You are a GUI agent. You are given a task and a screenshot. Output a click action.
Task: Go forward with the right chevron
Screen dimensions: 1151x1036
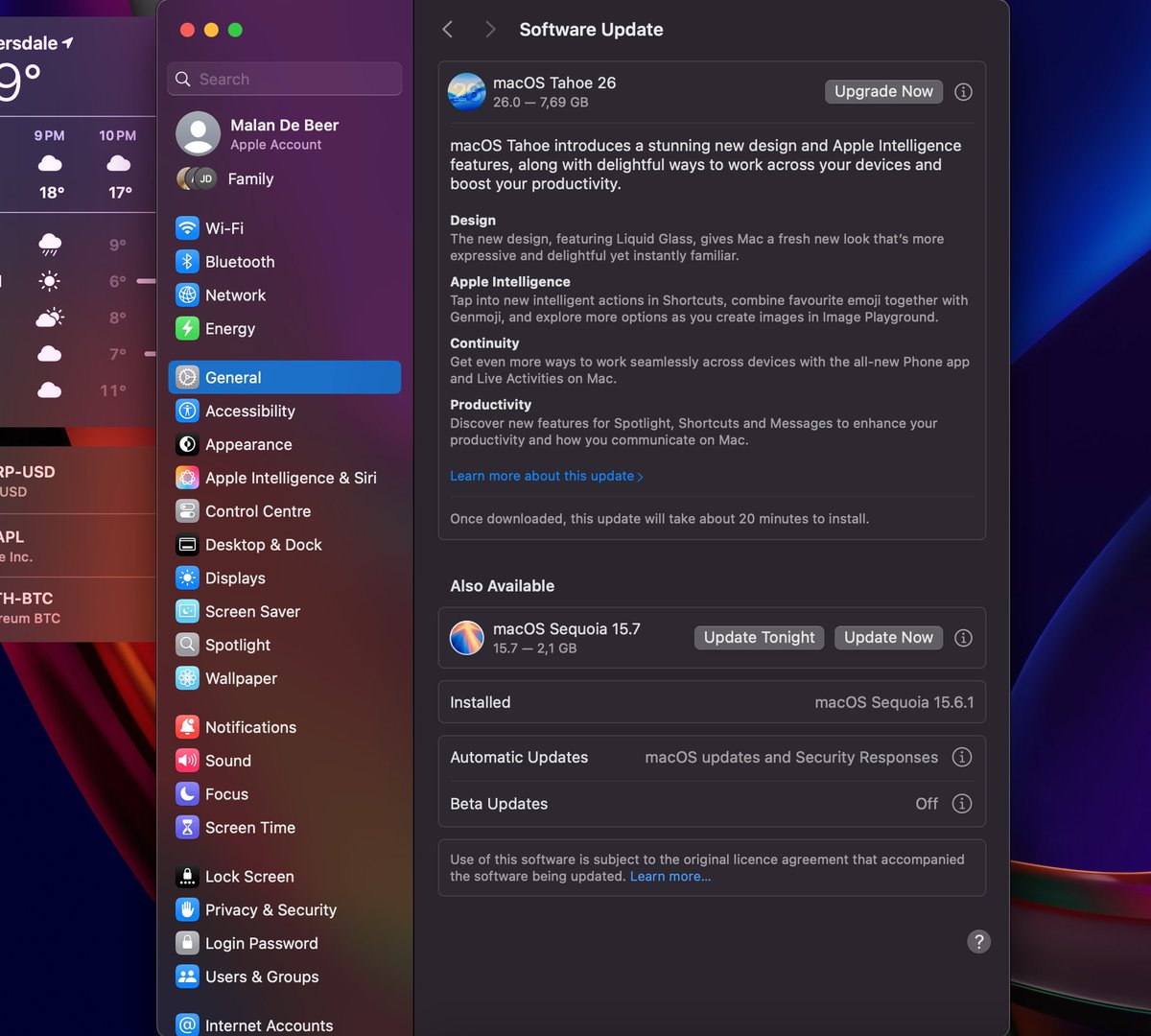pyautogui.click(x=490, y=30)
